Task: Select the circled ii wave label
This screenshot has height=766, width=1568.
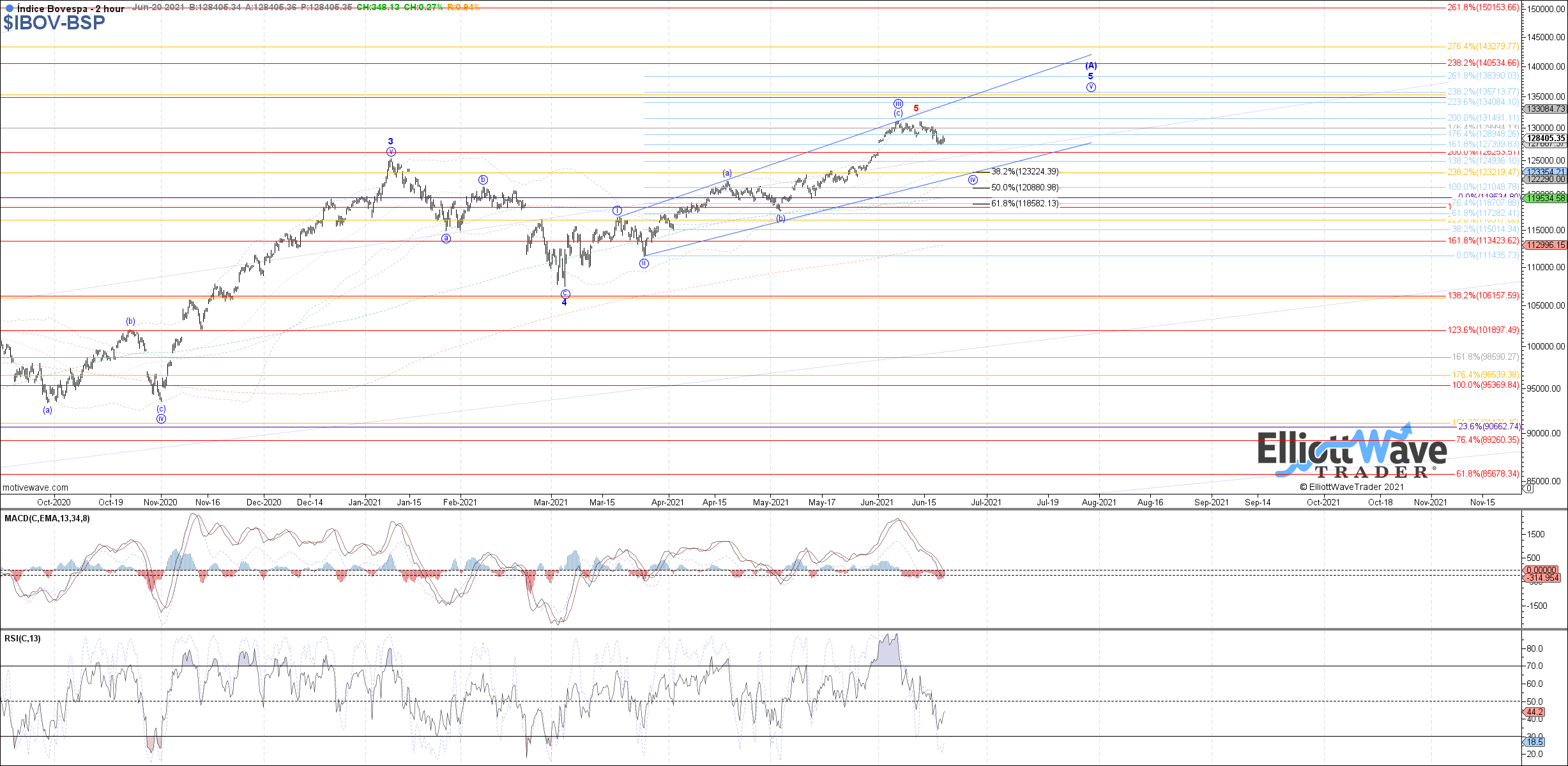Action: (644, 263)
